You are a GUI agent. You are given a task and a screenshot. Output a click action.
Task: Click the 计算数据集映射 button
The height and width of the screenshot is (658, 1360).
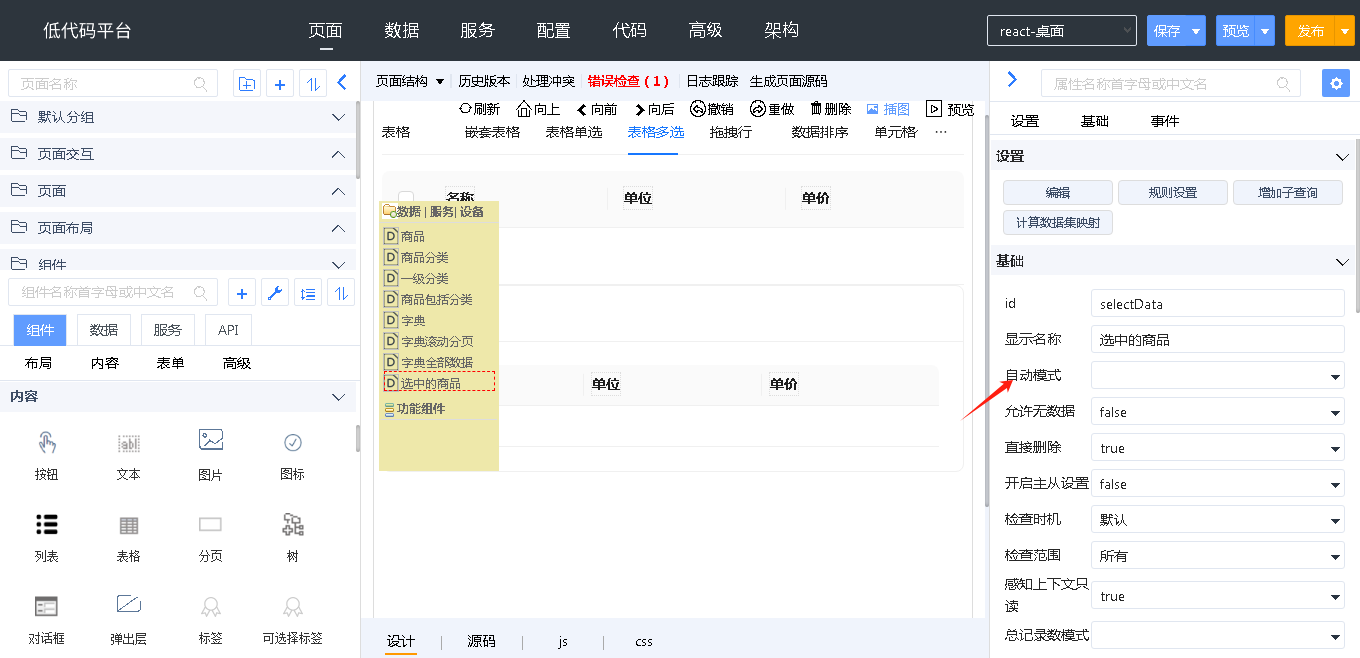pos(1058,223)
